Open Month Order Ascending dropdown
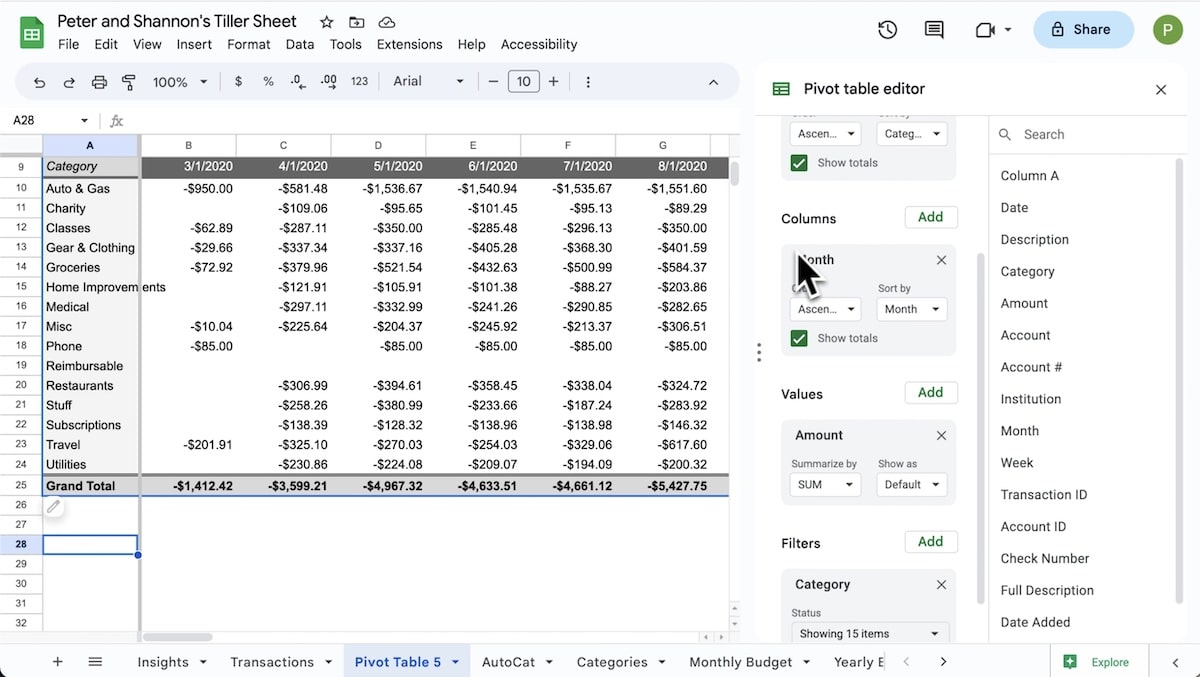Screen dimensions: 1200x677 pos(825,309)
